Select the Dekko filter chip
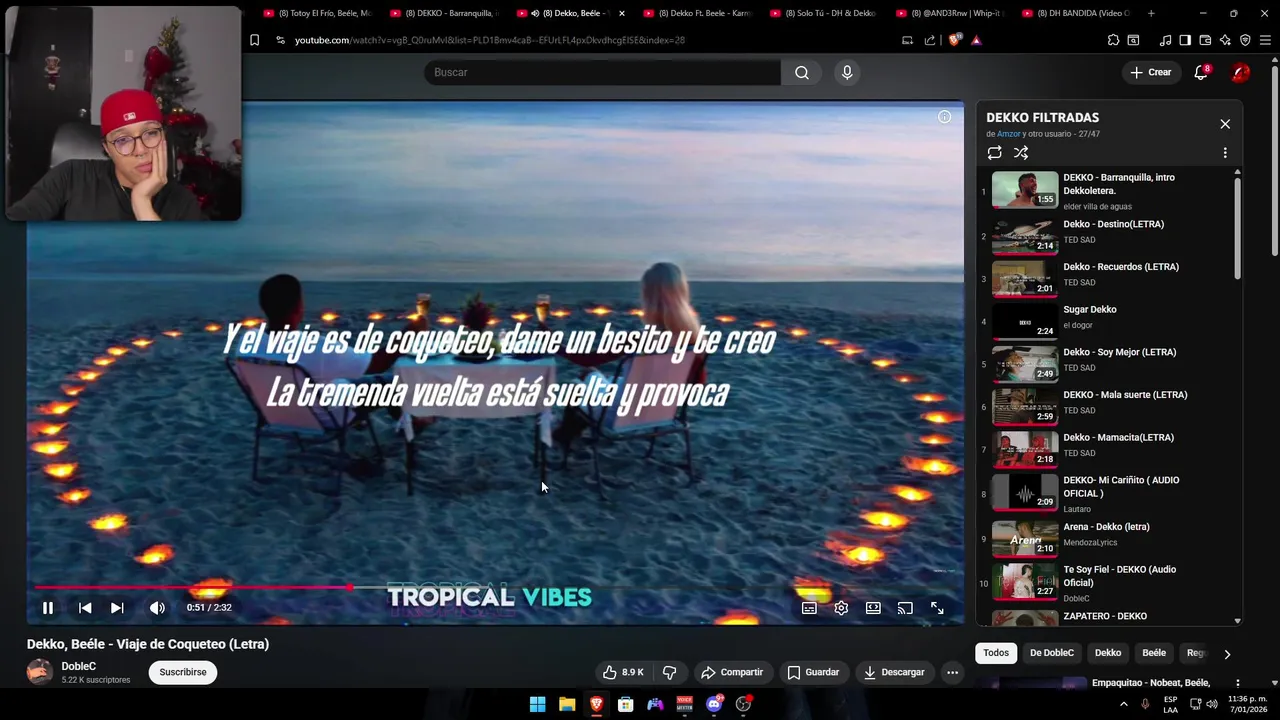 [x=1108, y=653]
